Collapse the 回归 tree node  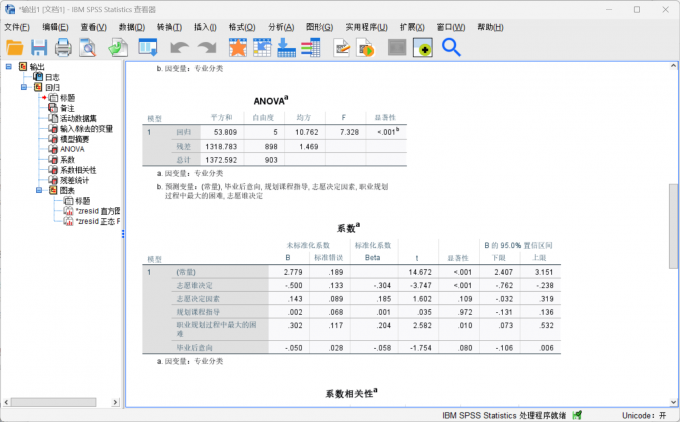[24, 87]
